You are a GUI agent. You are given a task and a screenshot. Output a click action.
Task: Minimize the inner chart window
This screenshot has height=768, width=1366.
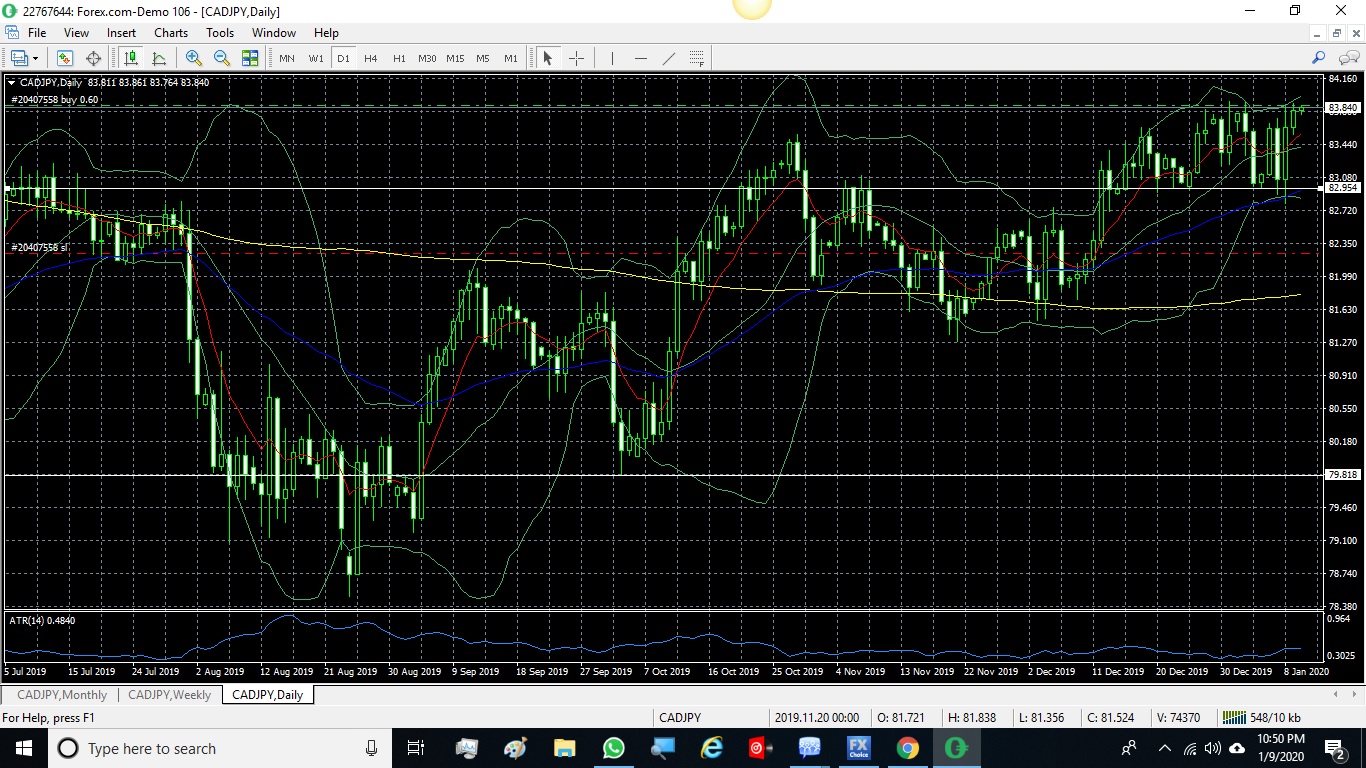[x=1319, y=33]
